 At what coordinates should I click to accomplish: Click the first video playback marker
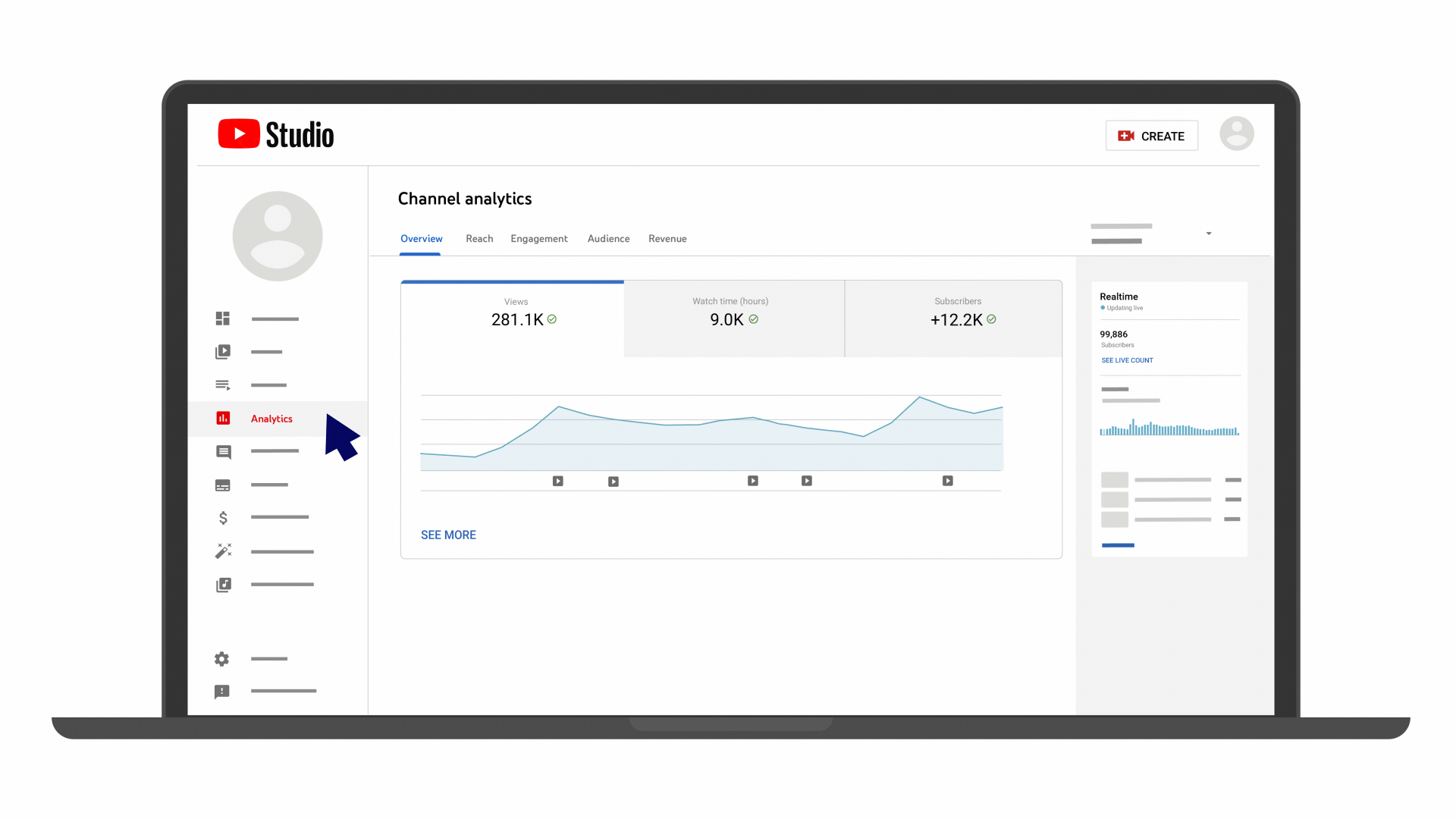[556, 481]
